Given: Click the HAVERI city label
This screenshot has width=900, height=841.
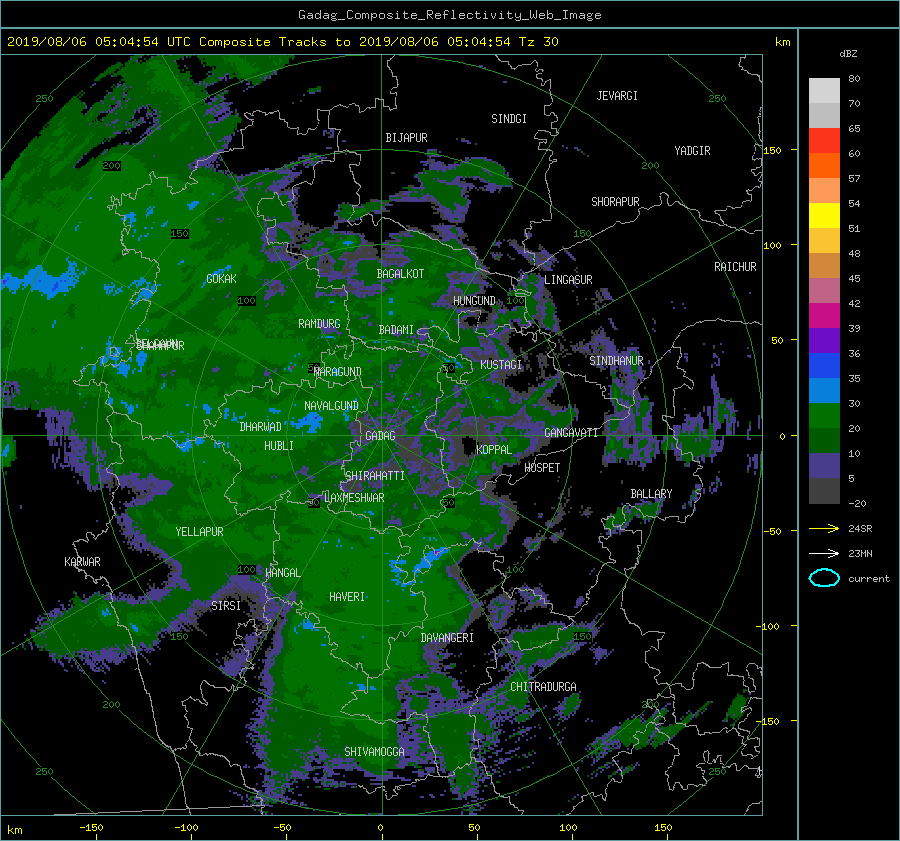Looking at the screenshot, I should [347, 597].
